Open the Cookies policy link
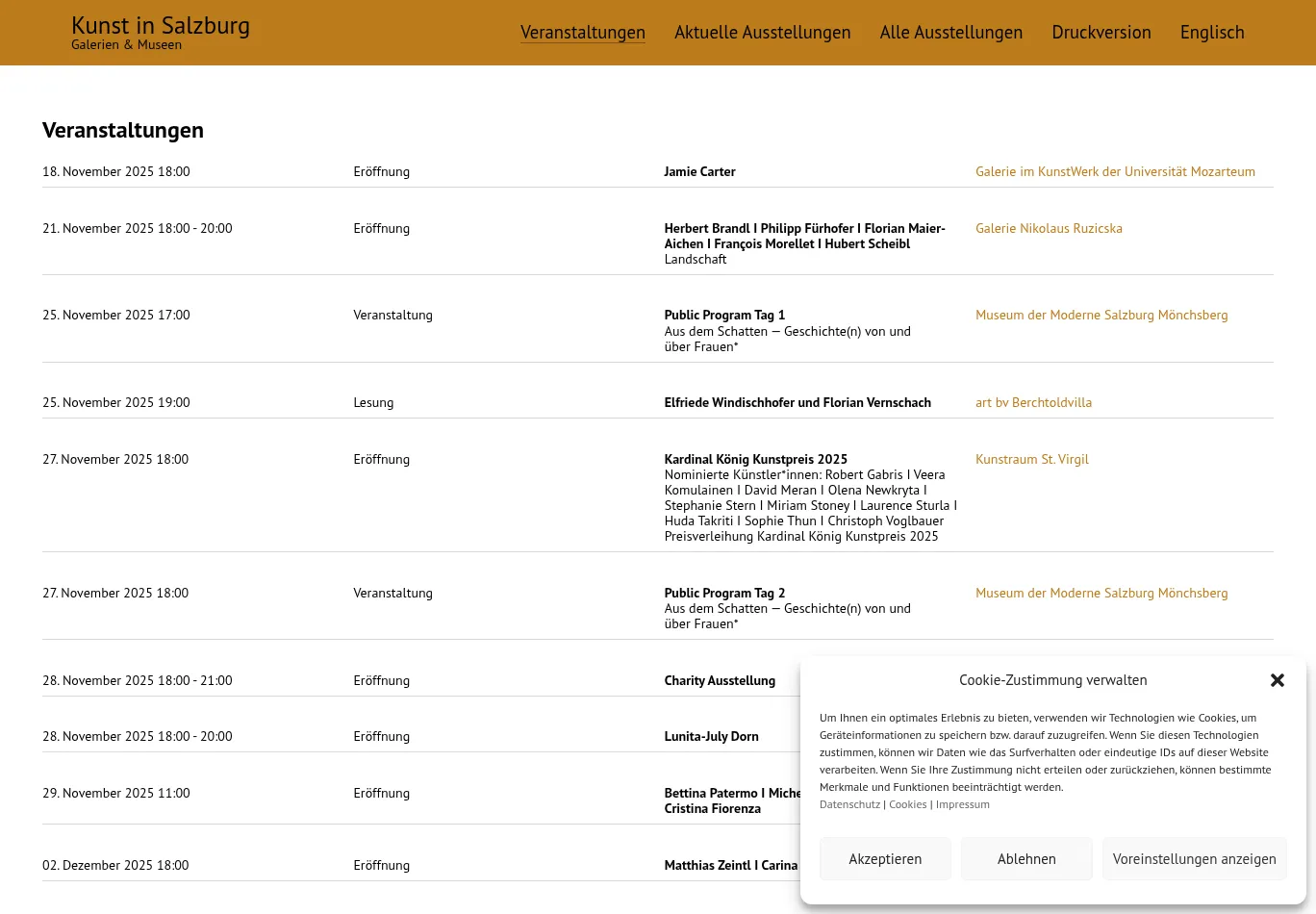Viewport: 1316px width, 914px height. click(907, 805)
